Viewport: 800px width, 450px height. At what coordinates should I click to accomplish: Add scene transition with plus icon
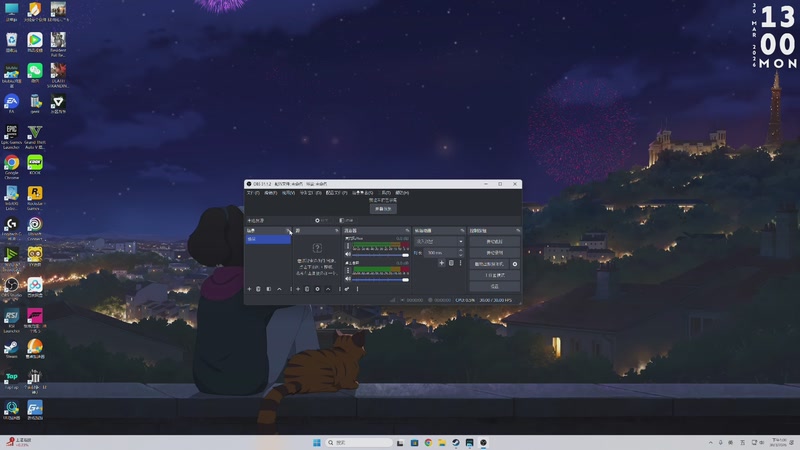442,263
